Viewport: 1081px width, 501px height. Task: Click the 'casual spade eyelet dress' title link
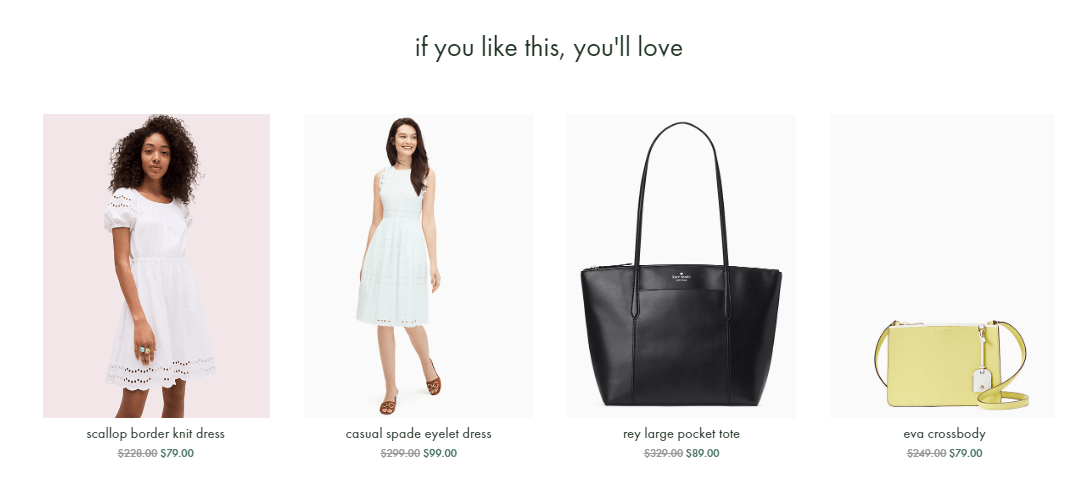(x=418, y=434)
